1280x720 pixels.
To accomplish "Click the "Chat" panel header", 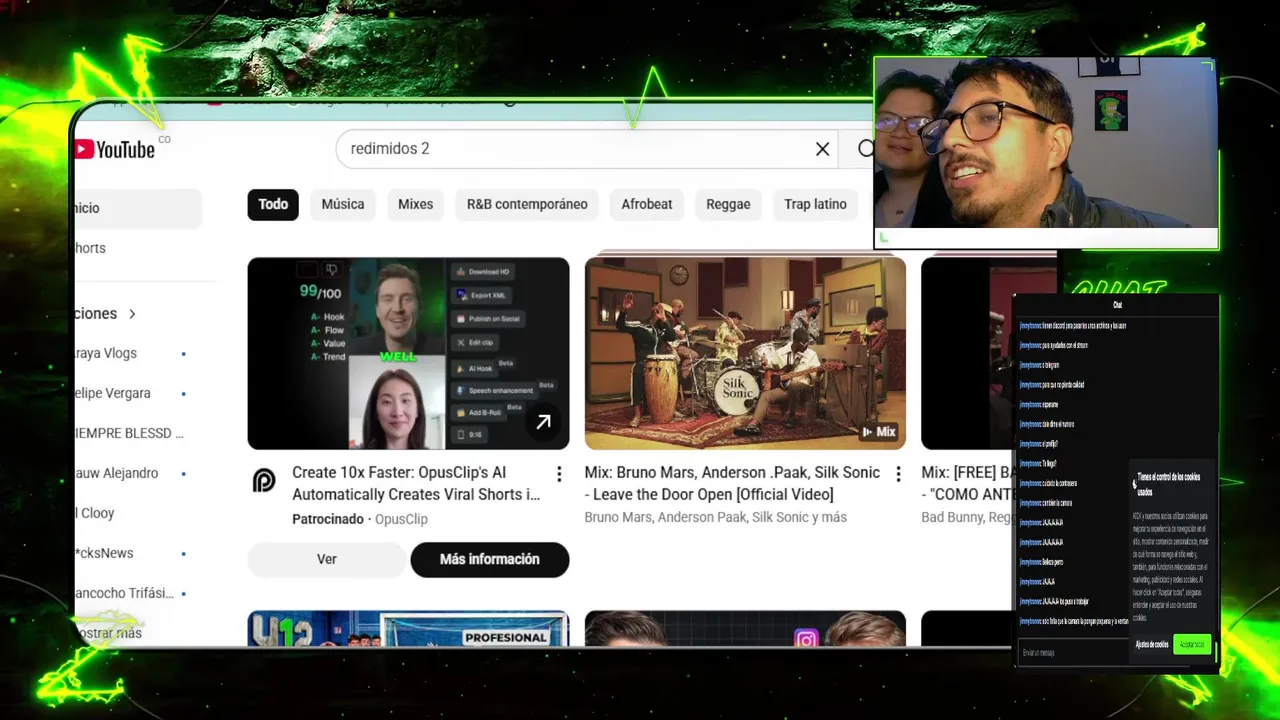I will (x=1117, y=305).
